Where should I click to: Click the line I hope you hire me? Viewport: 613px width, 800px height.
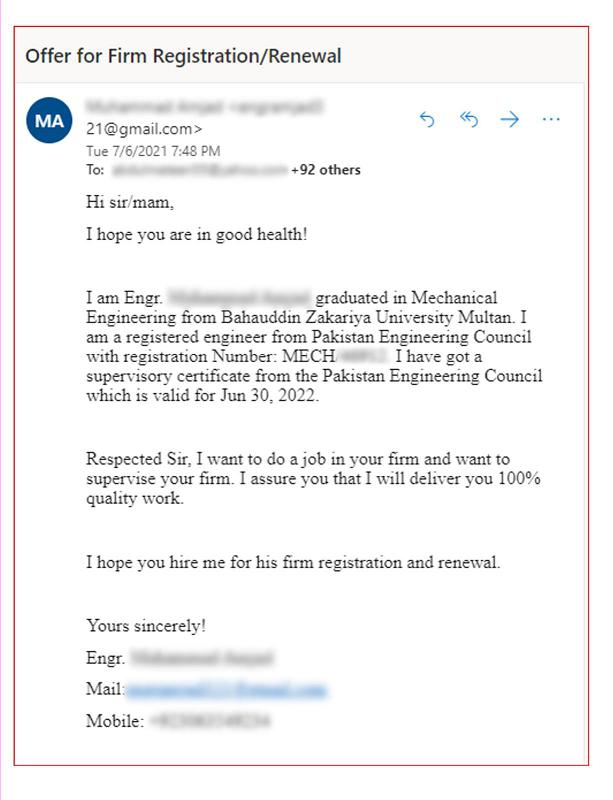[293, 562]
